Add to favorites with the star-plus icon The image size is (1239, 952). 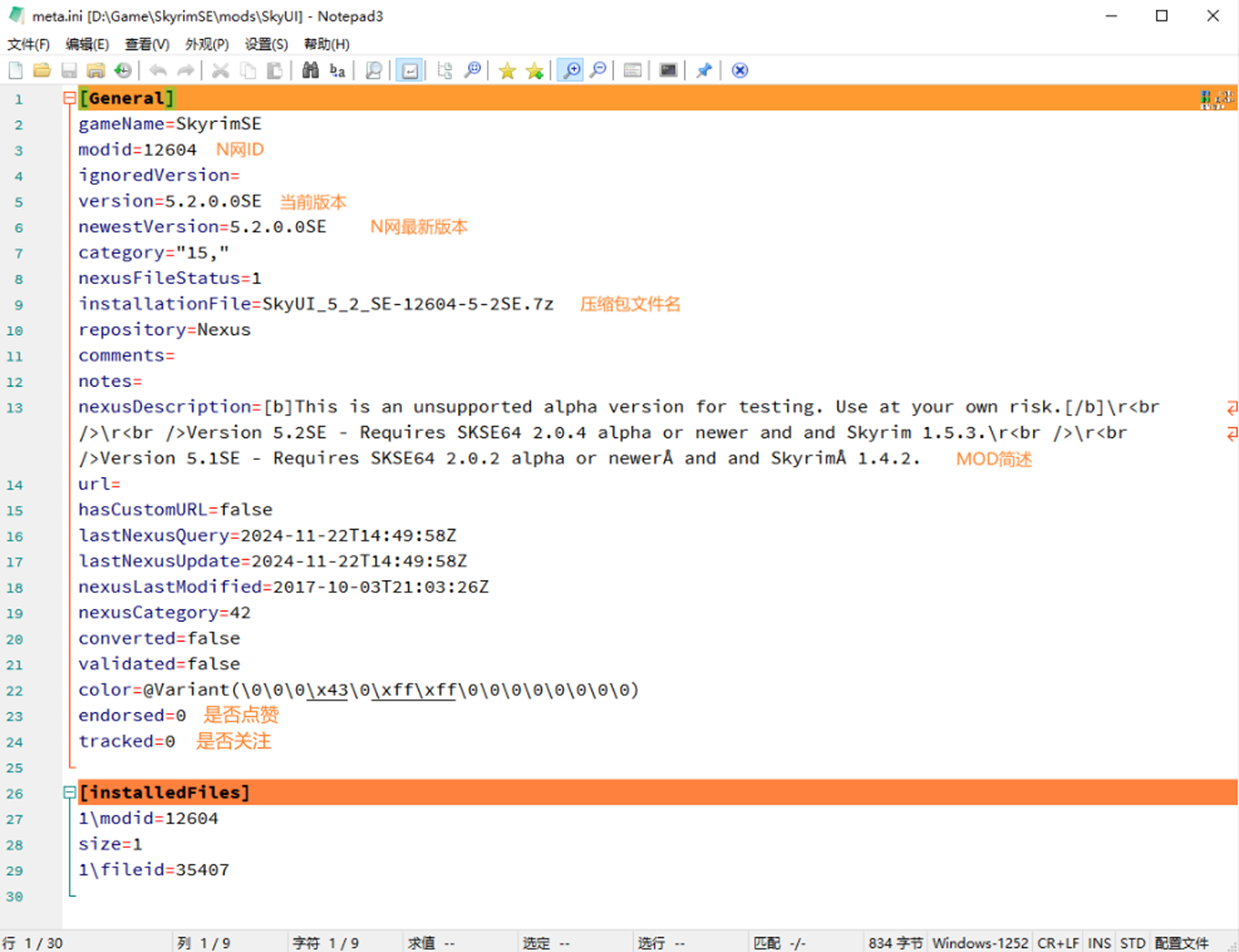pyautogui.click(x=535, y=70)
